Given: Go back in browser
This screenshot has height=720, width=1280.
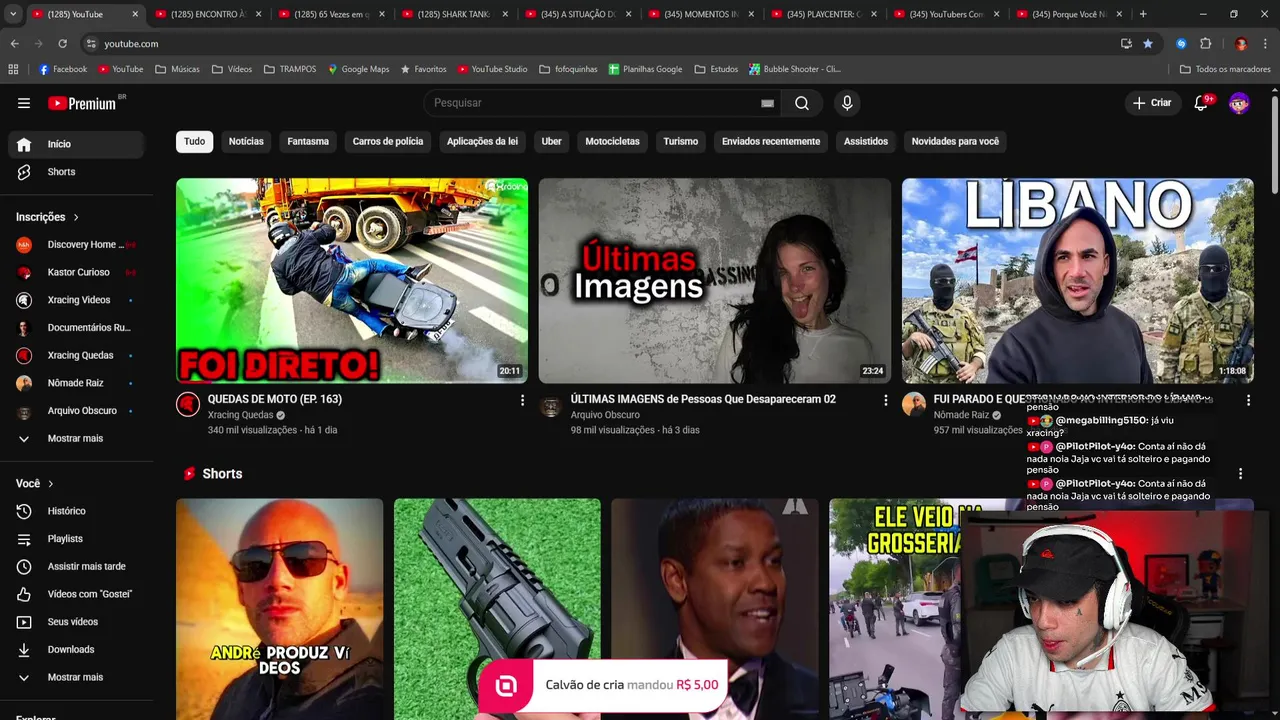Looking at the screenshot, I should pyautogui.click(x=14, y=44).
